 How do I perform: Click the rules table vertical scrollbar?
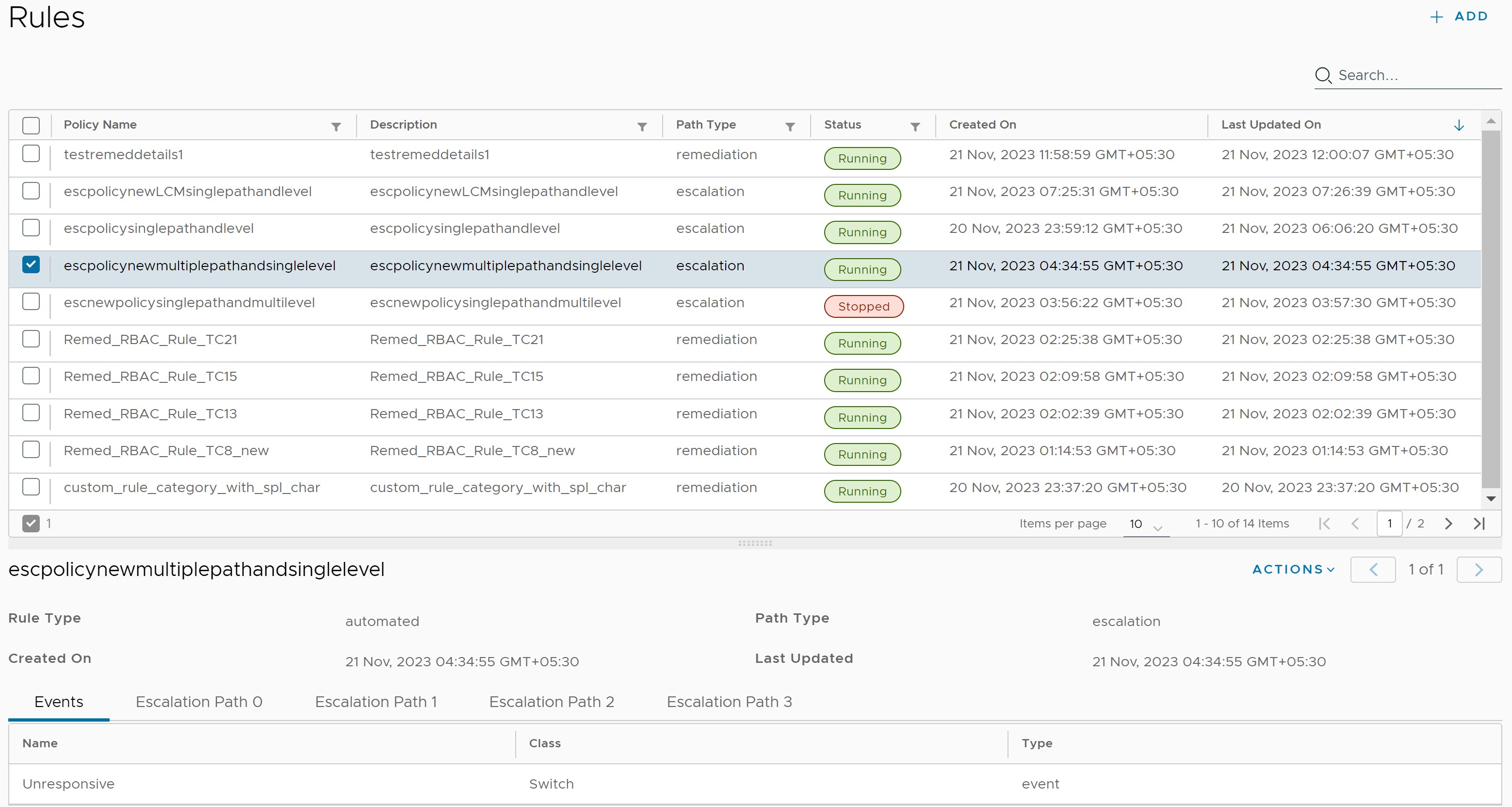coord(1490,310)
